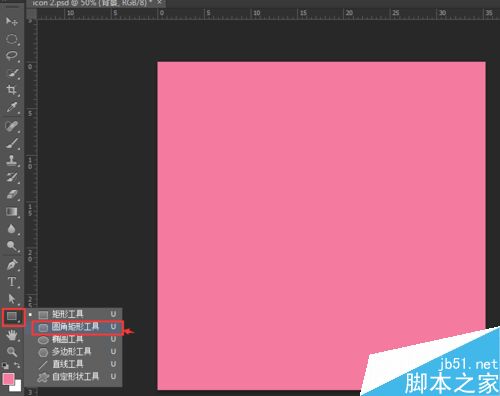The image size is (500, 396).
Task: Click the Rectangle shape tool in toolbar
Action: pyautogui.click(x=12, y=316)
